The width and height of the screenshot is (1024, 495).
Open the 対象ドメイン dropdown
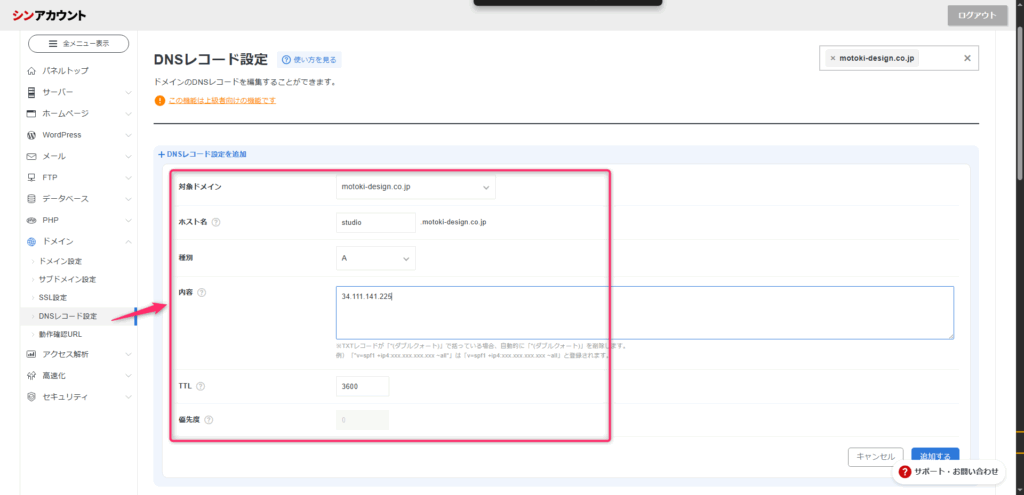pyautogui.click(x=415, y=187)
